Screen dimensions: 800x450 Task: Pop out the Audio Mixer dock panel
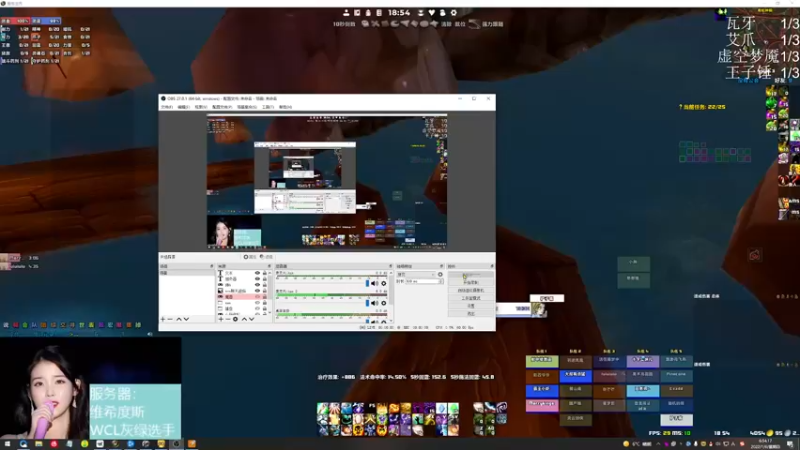[390, 266]
